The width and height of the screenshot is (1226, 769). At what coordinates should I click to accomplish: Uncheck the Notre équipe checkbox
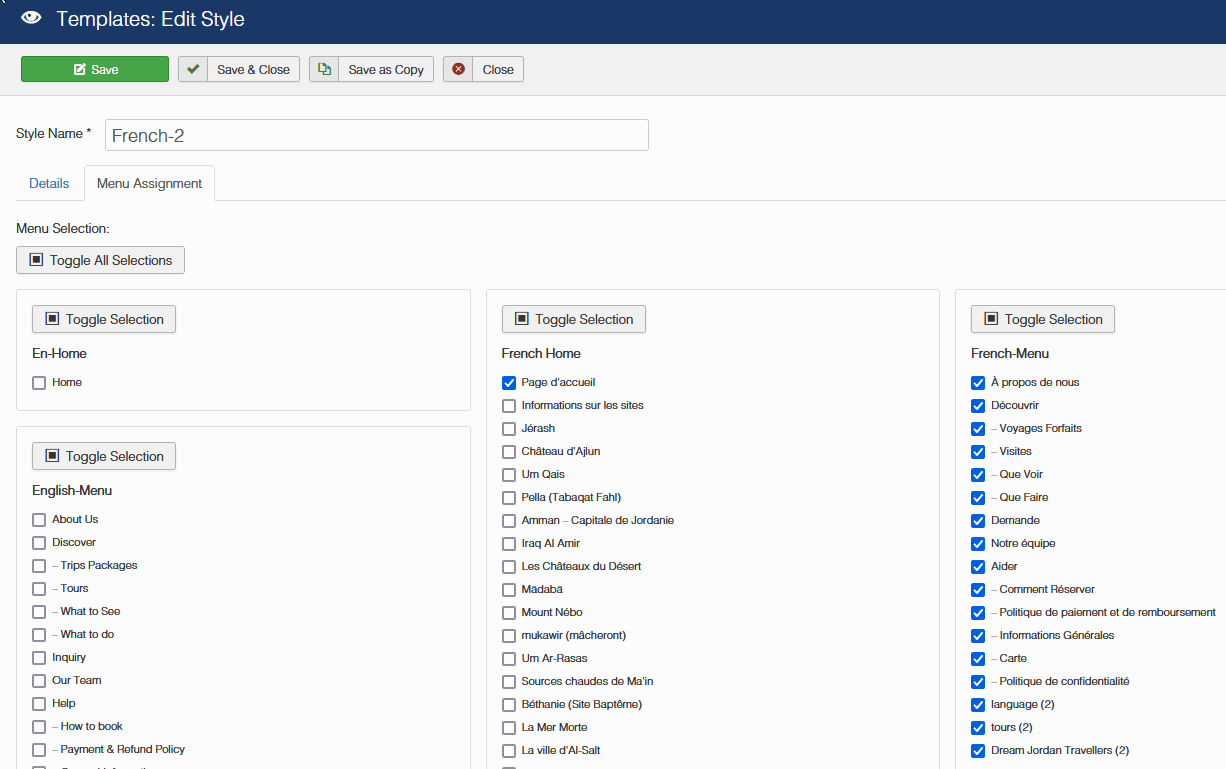(x=978, y=544)
